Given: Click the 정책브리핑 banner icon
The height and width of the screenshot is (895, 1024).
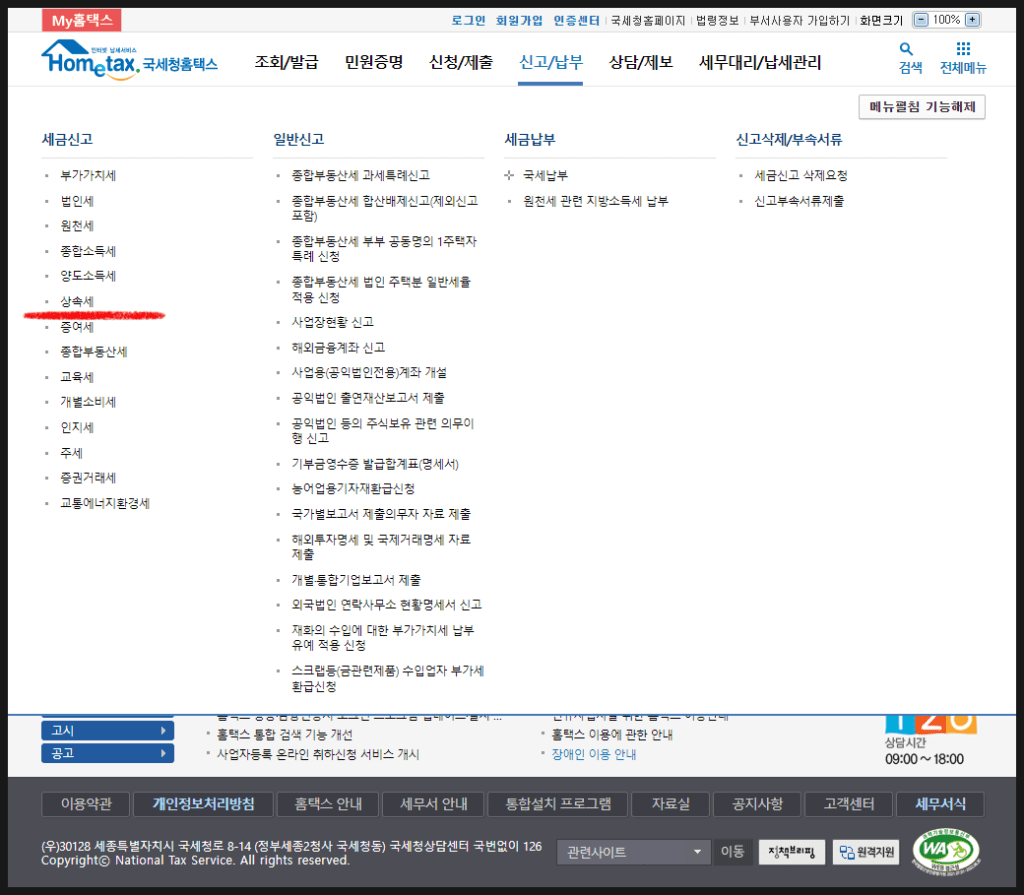Looking at the screenshot, I should click(792, 852).
